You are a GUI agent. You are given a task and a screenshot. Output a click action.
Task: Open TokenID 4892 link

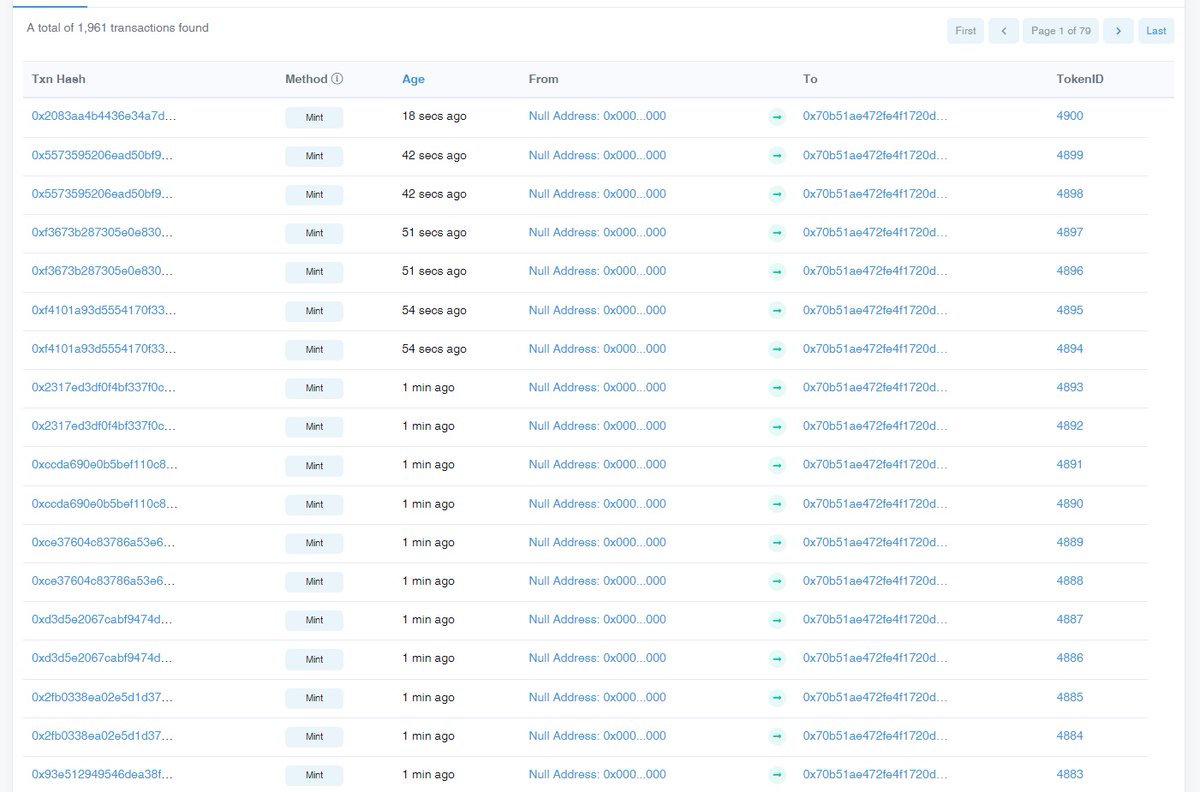coord(1070,426)
